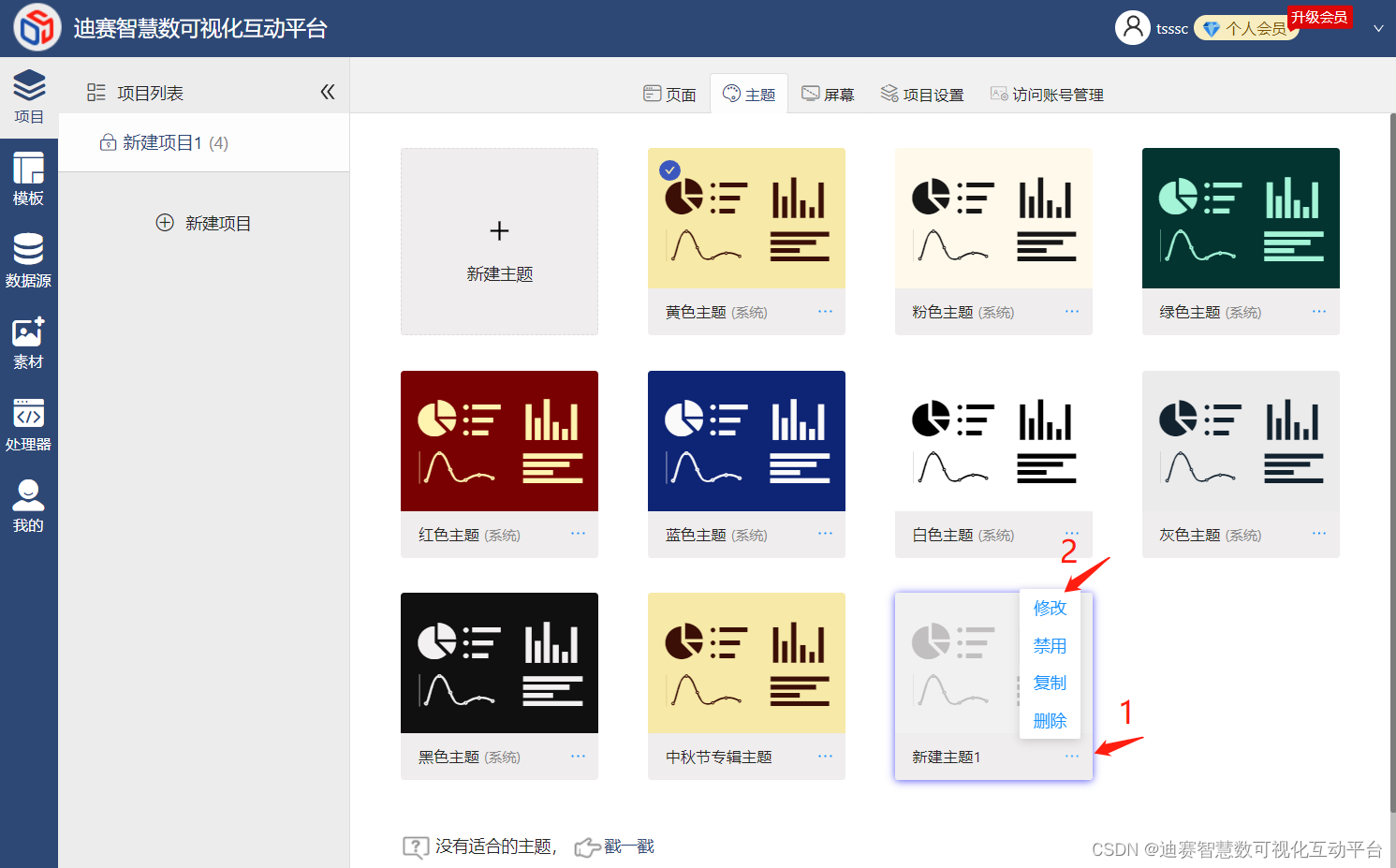This screenshot has width=1396, height=868.
Task: Switch to the 页面 tab
Action: (x=669, y=95)
